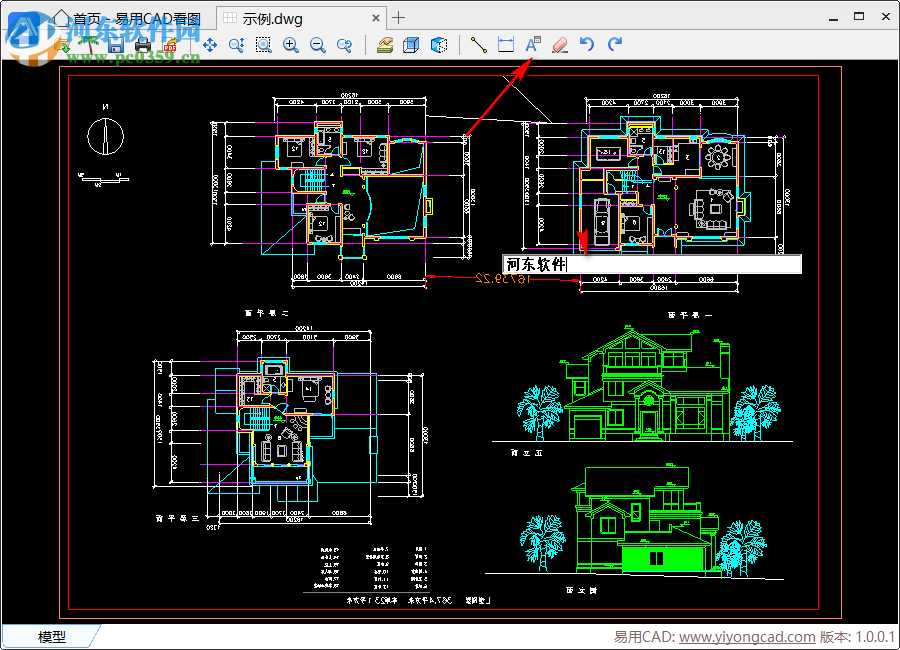
Task: Select the eraser tool
Action: point(559,45)
